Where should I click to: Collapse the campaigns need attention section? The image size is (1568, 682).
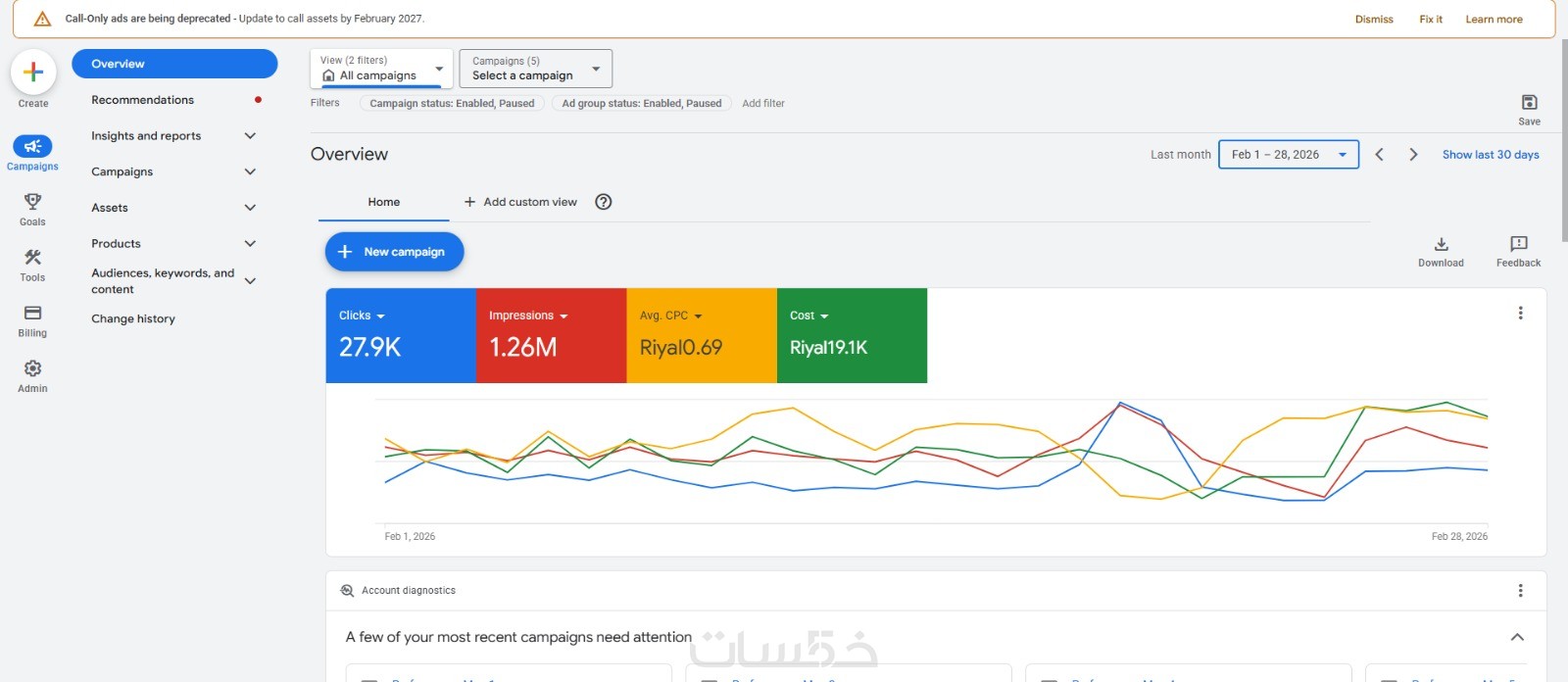[x=1517, y=637]
